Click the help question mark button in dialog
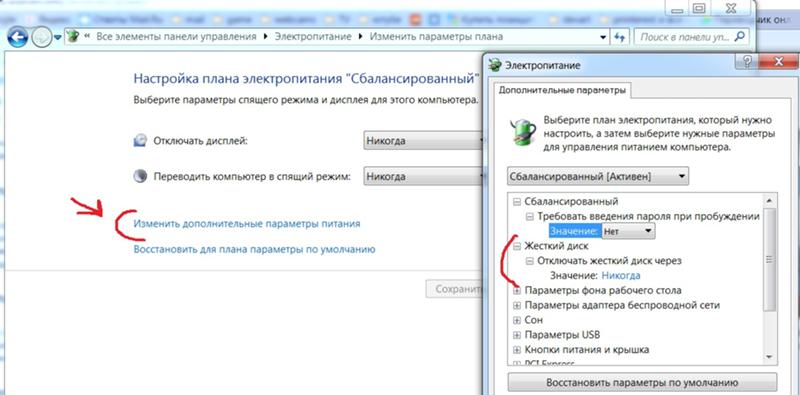 click(x=746, y=62)
